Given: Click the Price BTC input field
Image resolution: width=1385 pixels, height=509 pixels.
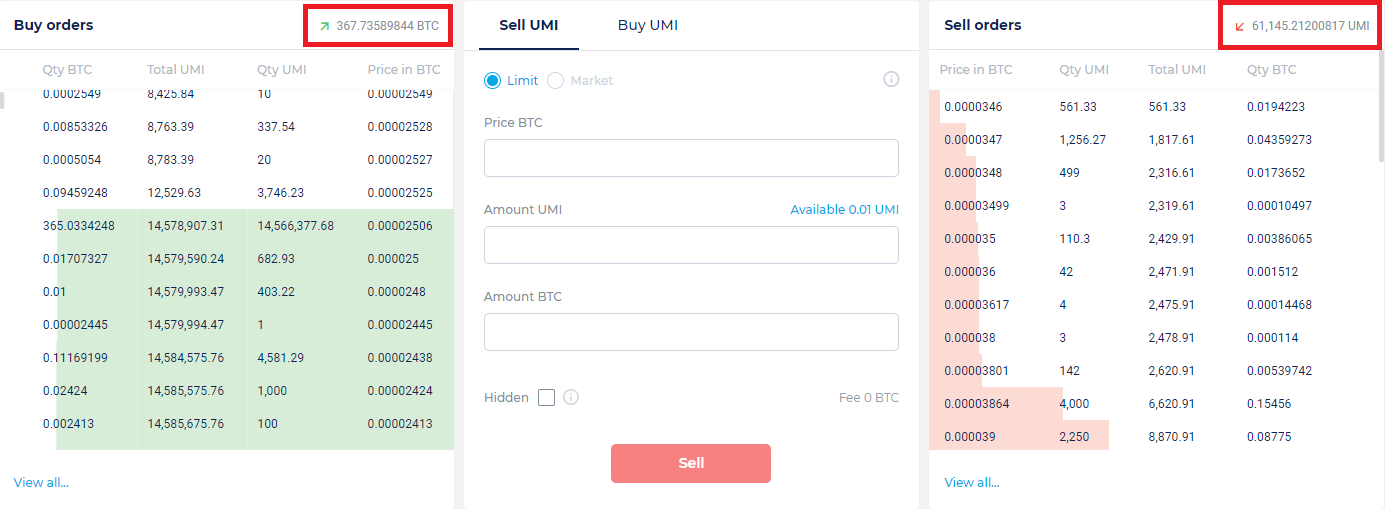Looking at the screenshot, I should 691,158.
